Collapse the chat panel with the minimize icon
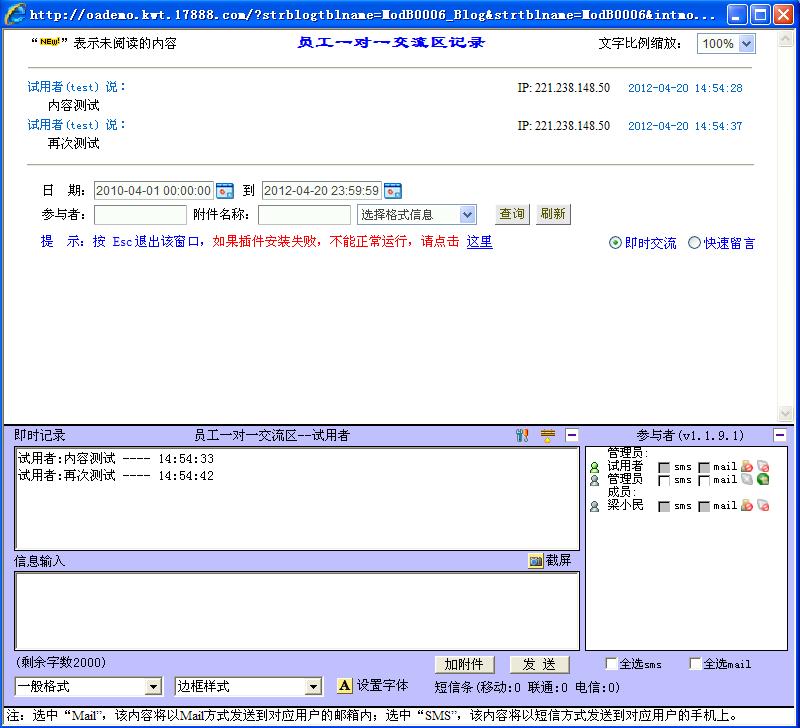 (571, 434)
